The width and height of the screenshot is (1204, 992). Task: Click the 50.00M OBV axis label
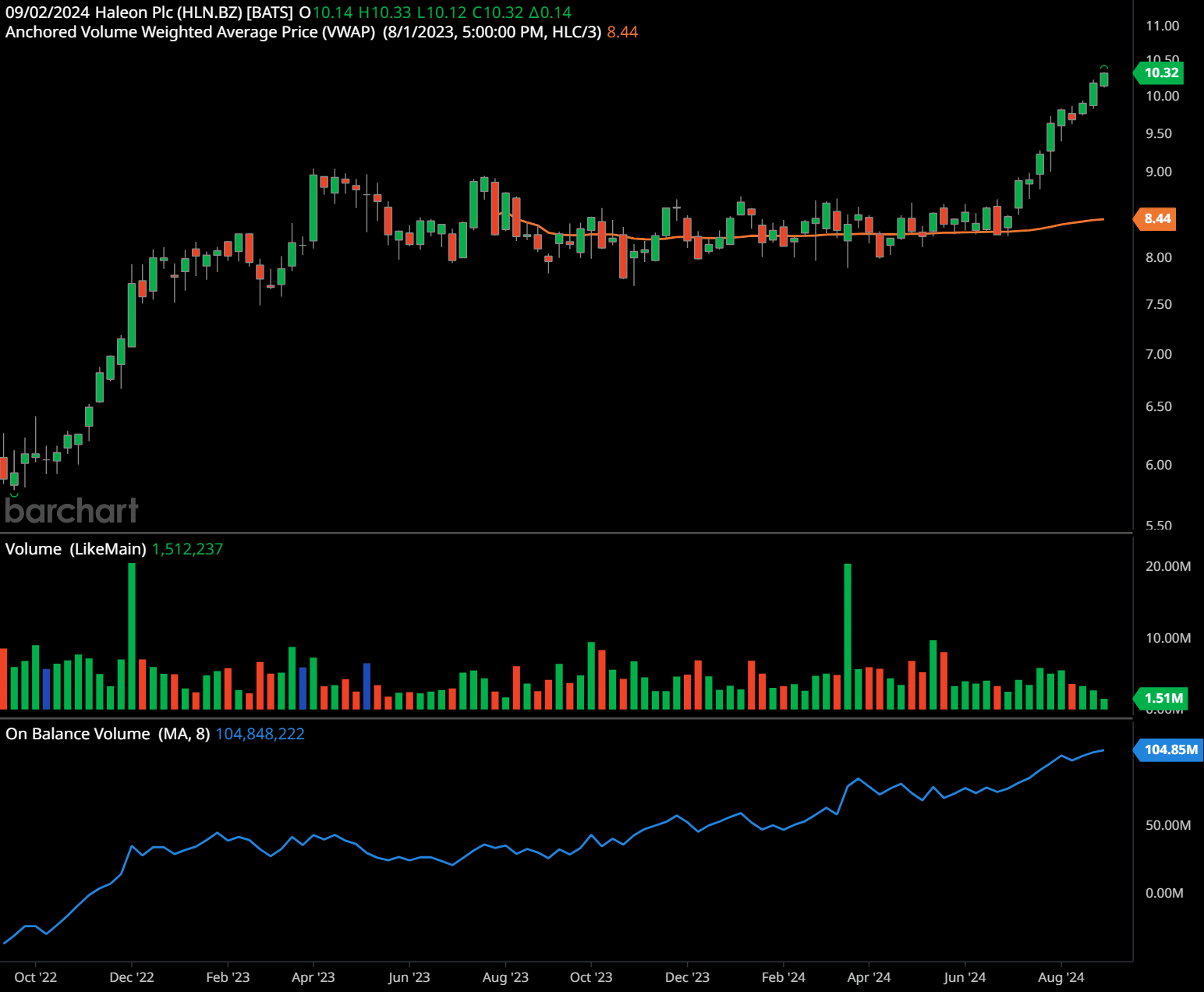click(x=1167, y=825)
